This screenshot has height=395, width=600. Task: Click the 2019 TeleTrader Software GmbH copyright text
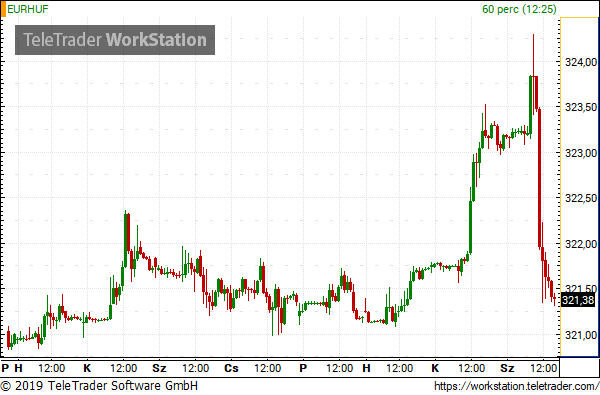pyautogui.click(x=99, y=385)
